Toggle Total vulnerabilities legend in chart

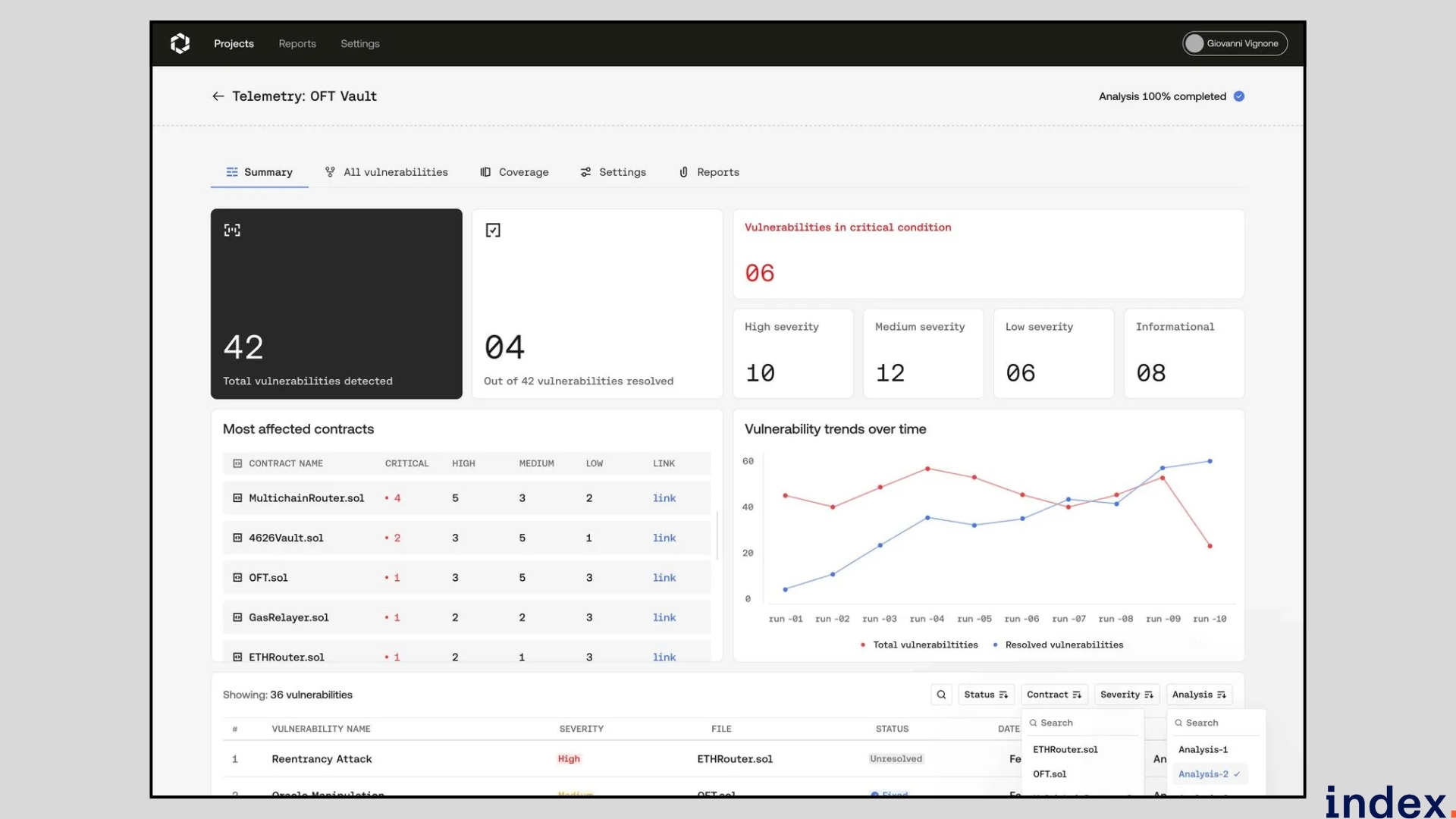pos(918,645)
